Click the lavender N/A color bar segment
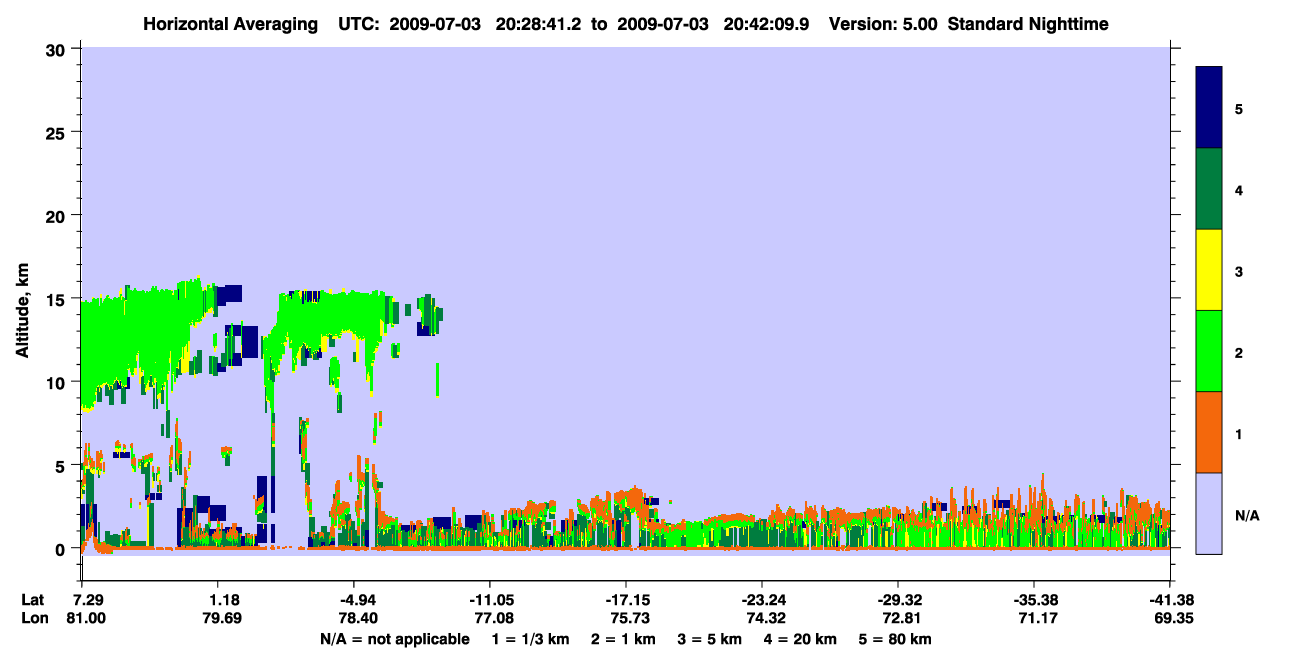This screenshot has height=667, width=1300. pyautogui.click(x=1209, y=513)
